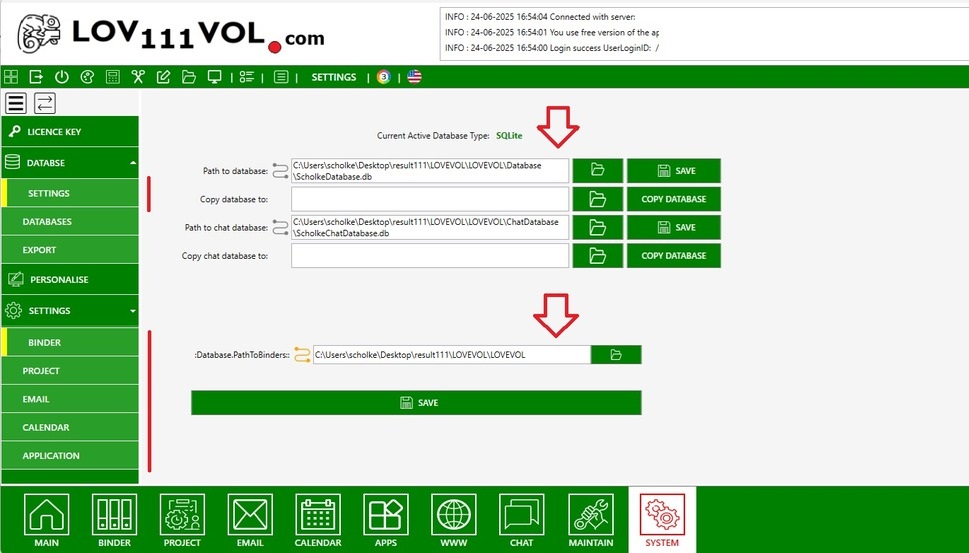Expand the SETTINGS sidebar section arrow
The height and width of the screenshot is (553, 969).
133,311
